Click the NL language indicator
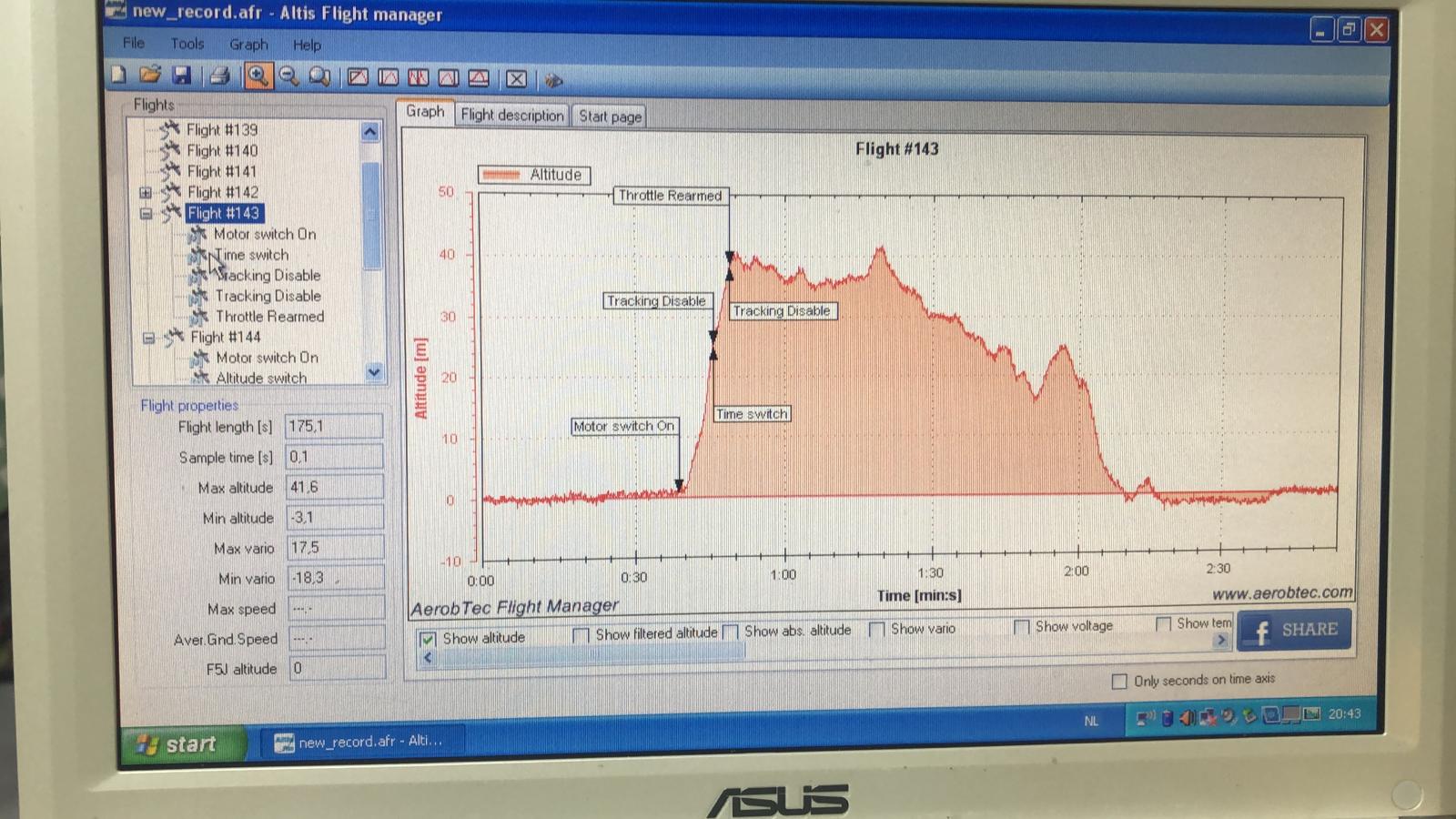 pos(1091,721)
